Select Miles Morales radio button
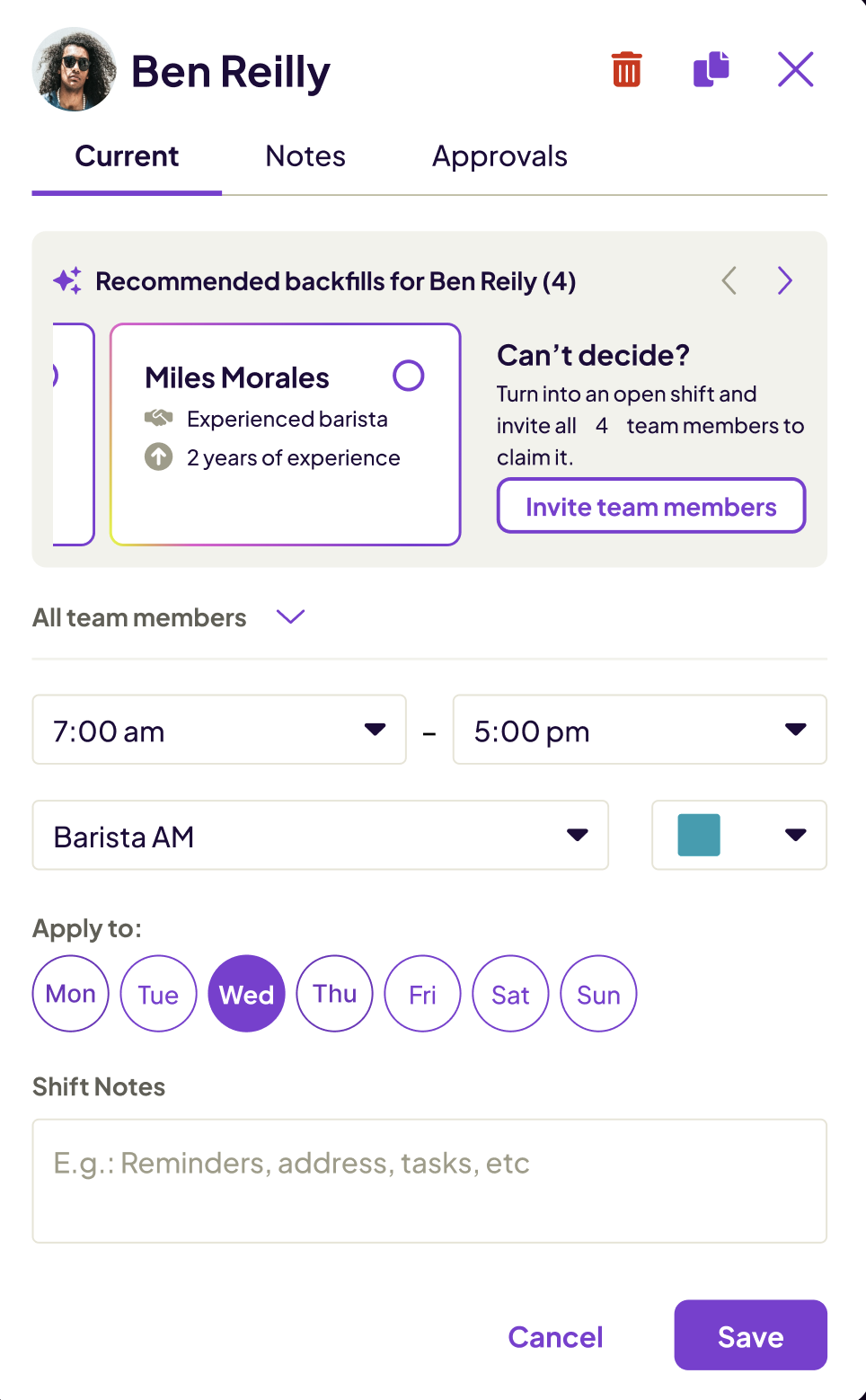Screen dimensions: 866x1400 click(x=409, y=376)
